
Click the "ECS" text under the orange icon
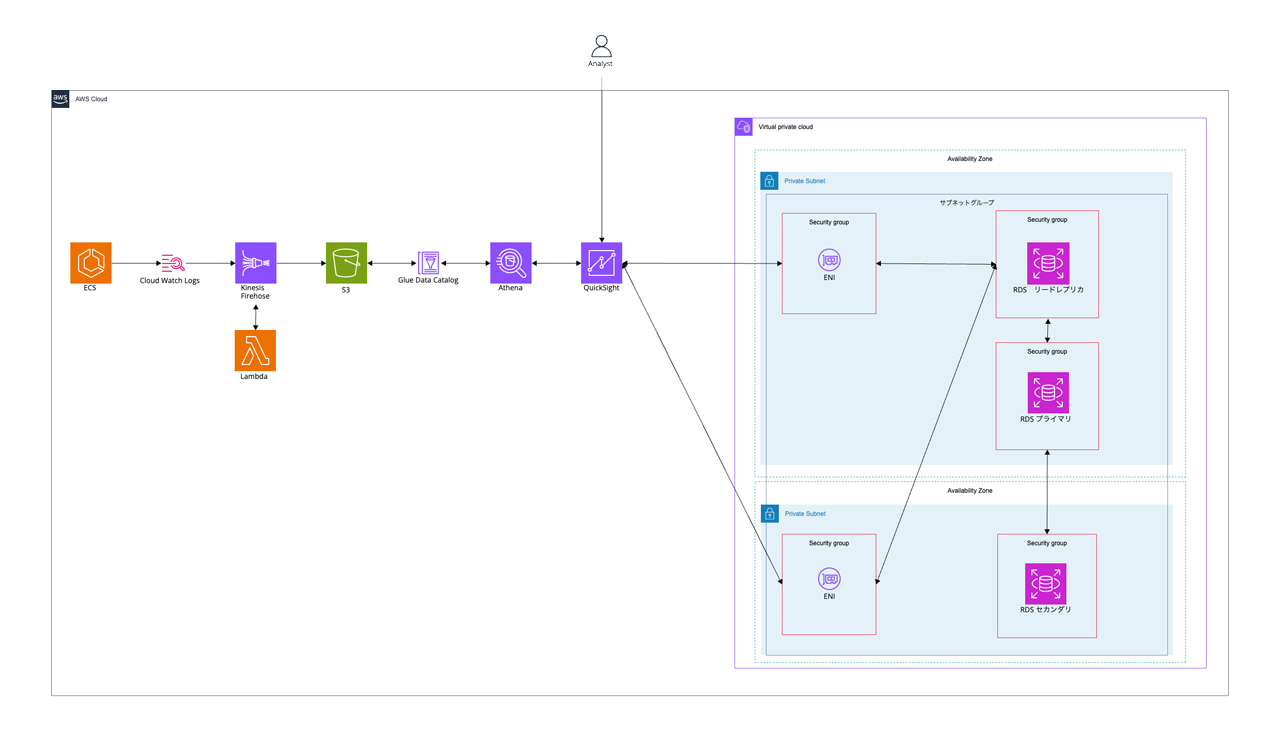90,289
